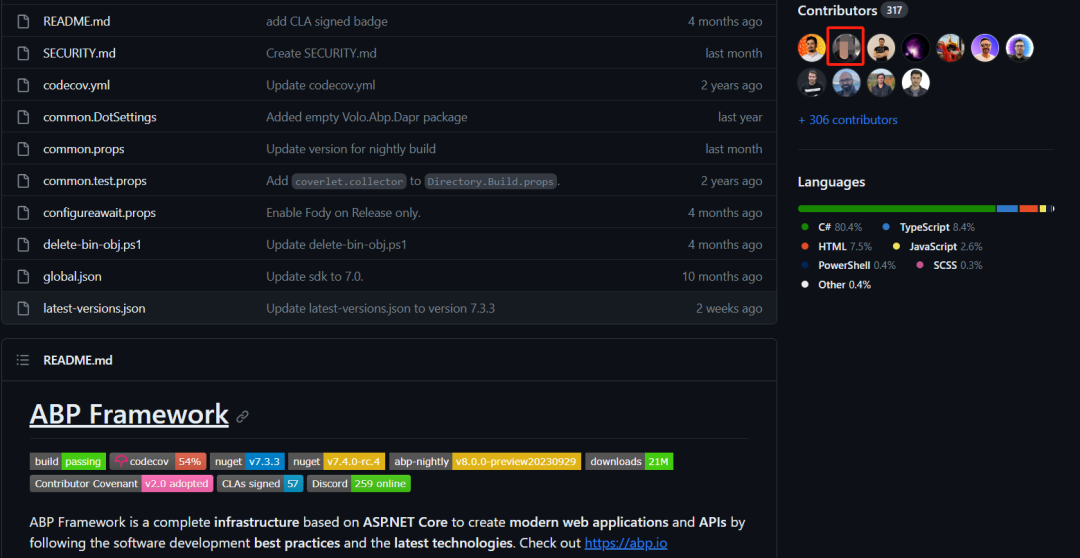The image size is (1080, 558).
Task: Open the 'Update version for nightly build' commit
Action: tap(351, 149)
